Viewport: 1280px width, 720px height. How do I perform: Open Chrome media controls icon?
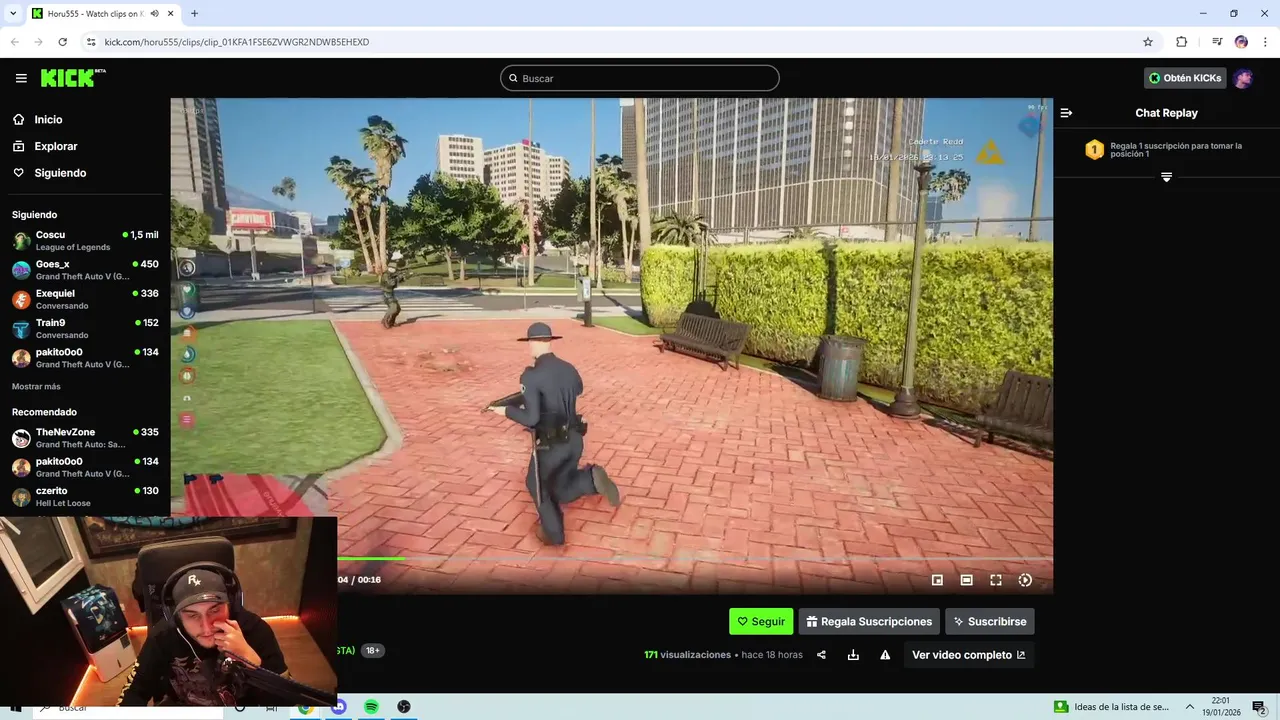pos(1217,42)
